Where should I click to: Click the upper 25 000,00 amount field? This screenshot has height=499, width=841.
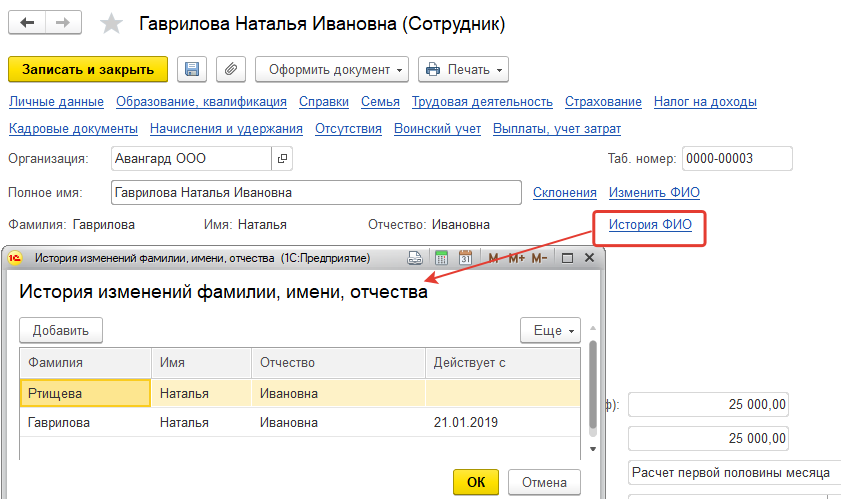pos(708,405)
